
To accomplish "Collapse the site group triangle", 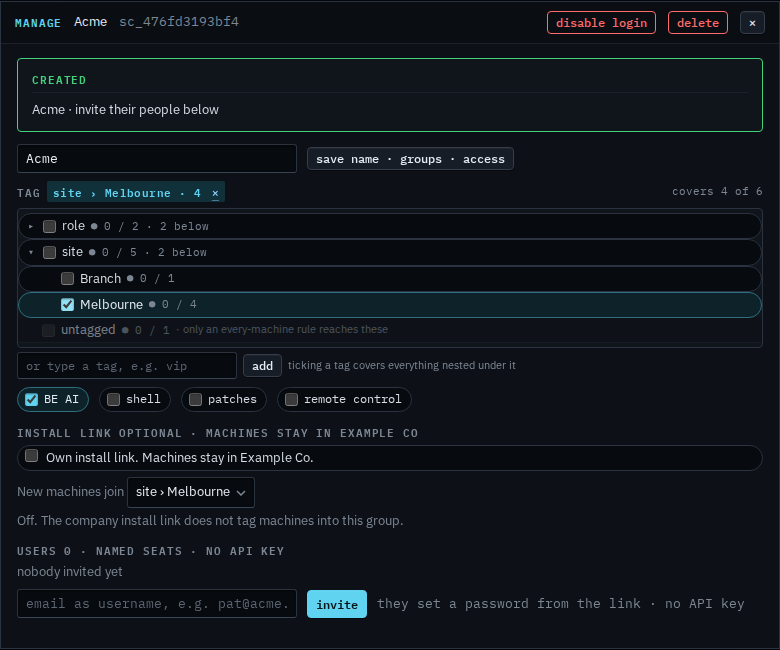I will click(x=31, y=252).
